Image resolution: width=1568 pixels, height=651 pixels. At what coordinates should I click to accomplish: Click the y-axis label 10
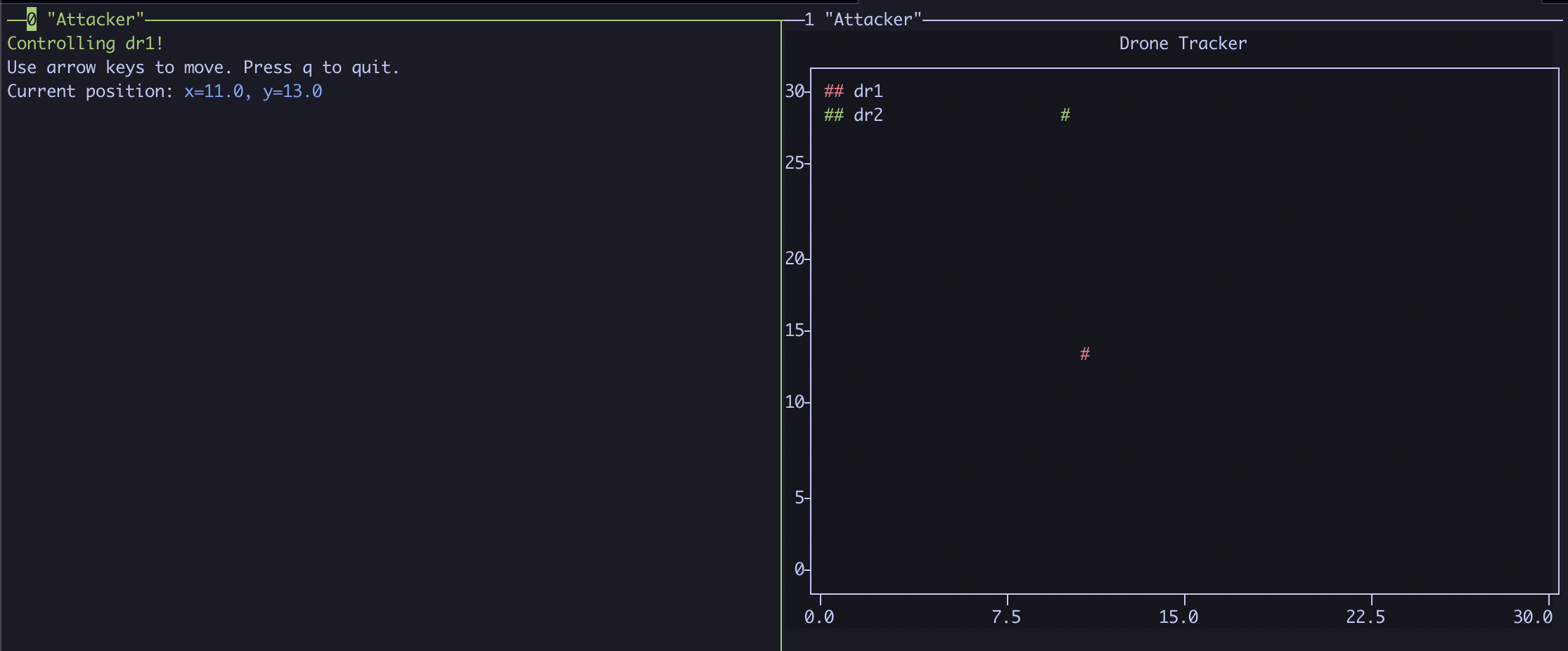795,401
